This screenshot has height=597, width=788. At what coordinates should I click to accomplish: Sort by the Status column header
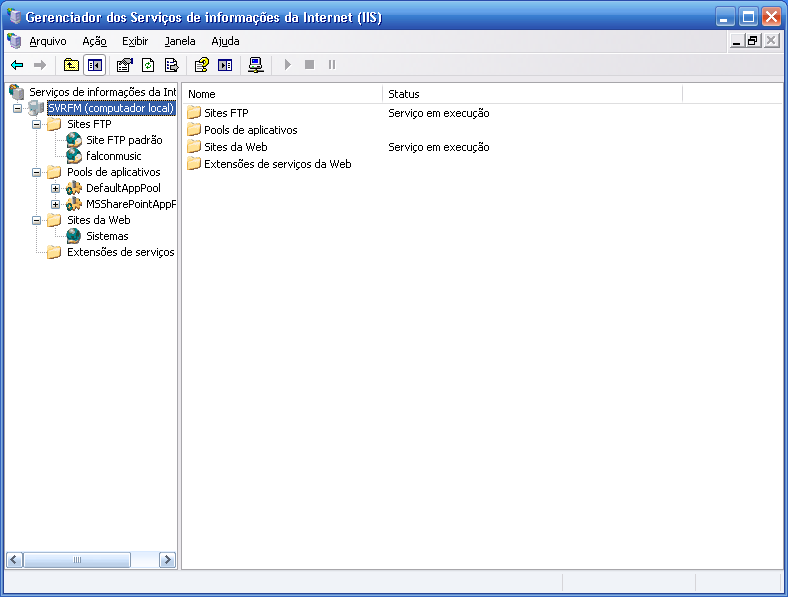[x=533, y=94]
